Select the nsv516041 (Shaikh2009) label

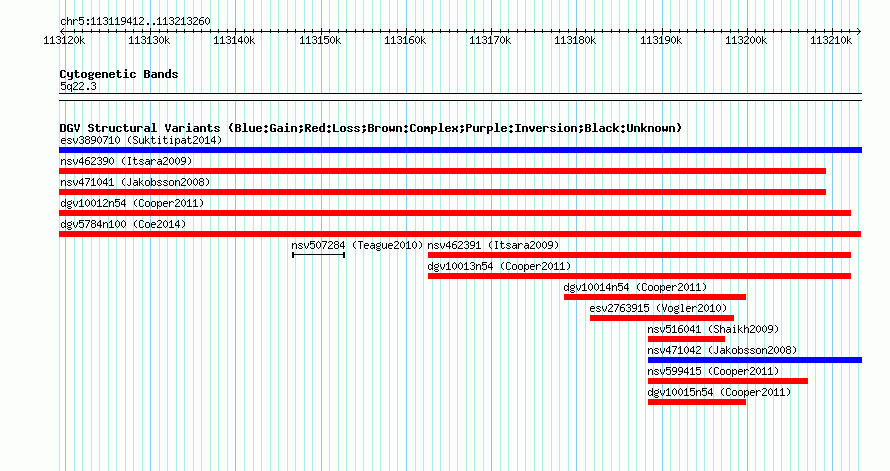click(713, 329)
